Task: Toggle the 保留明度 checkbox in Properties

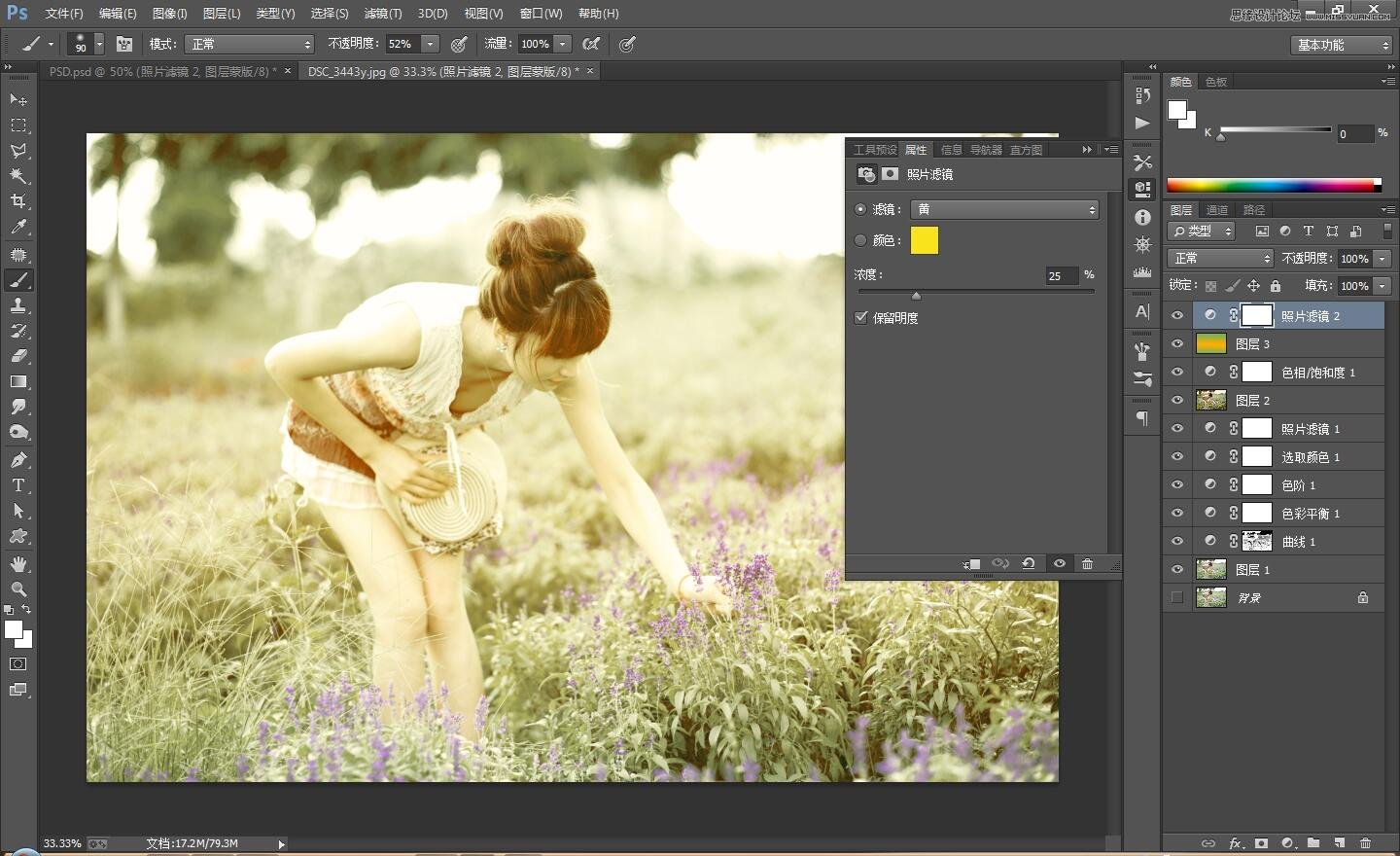Action: click(860, 317)
